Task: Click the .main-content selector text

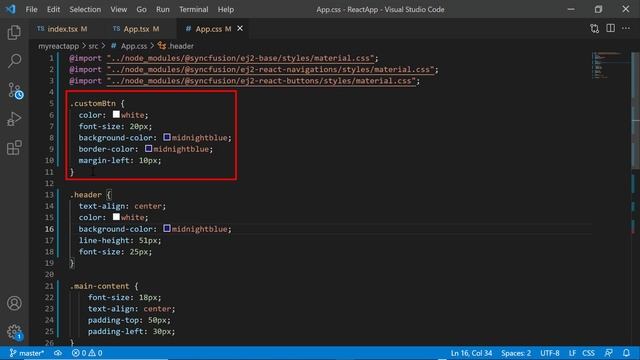Action: click(100, 286)
